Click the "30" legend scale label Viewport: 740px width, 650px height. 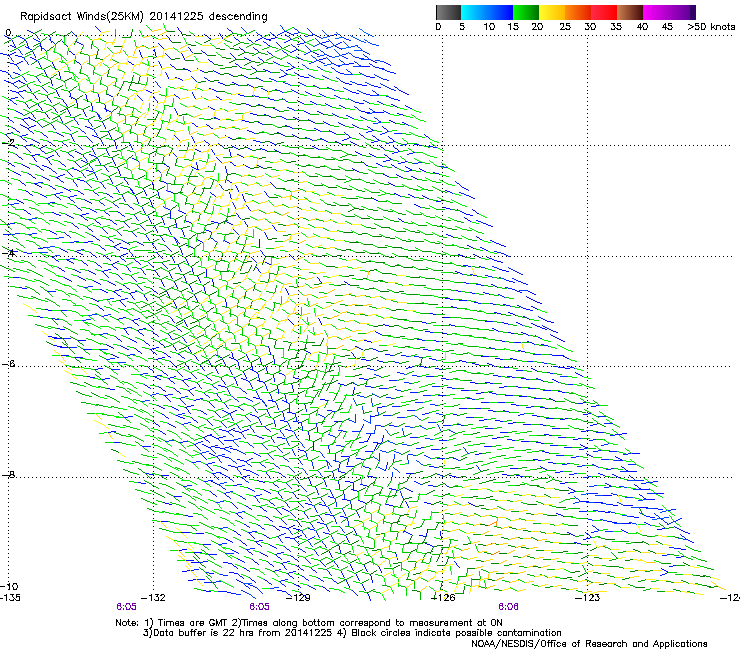590,27
